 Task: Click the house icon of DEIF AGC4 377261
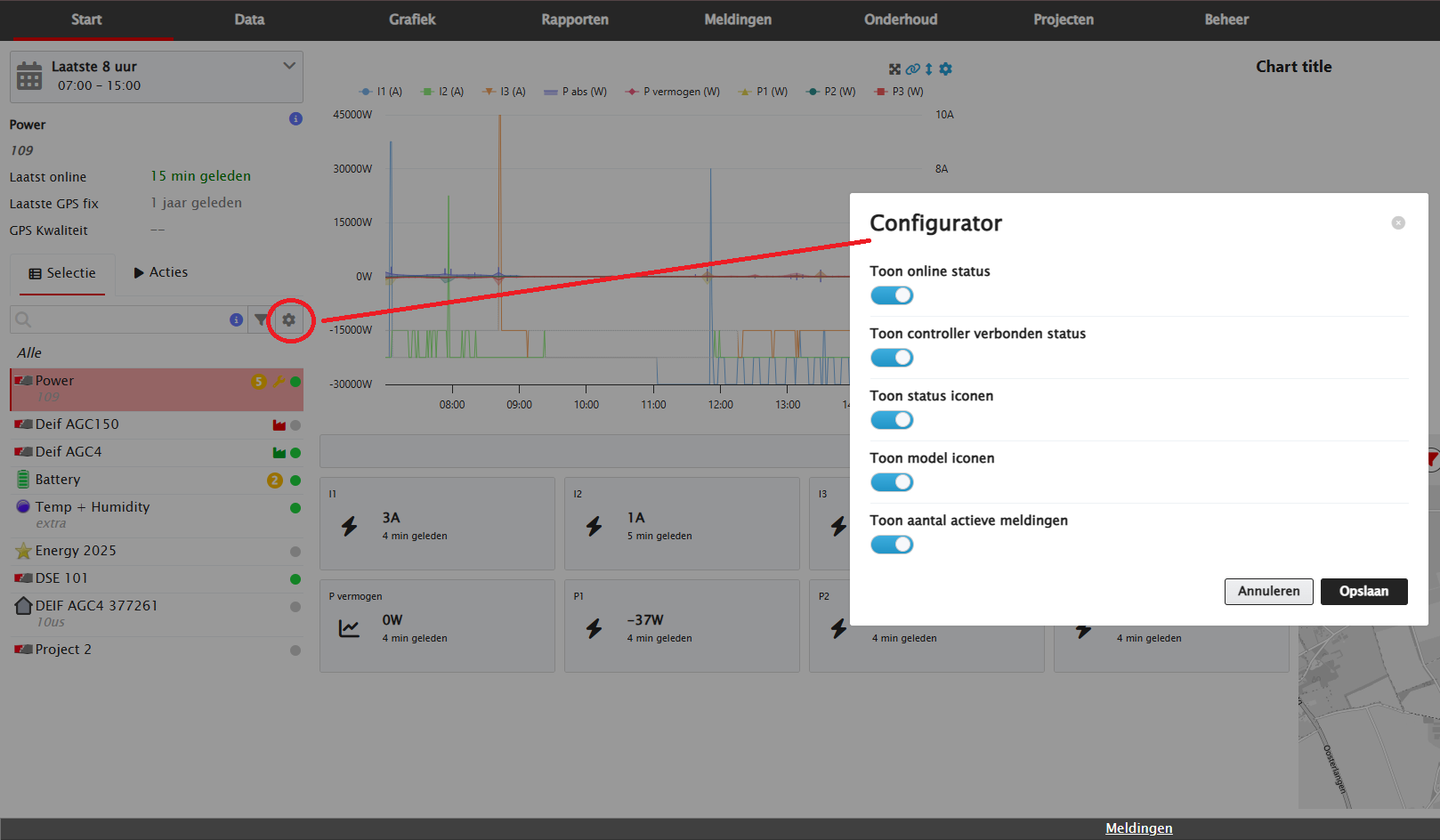24,606
